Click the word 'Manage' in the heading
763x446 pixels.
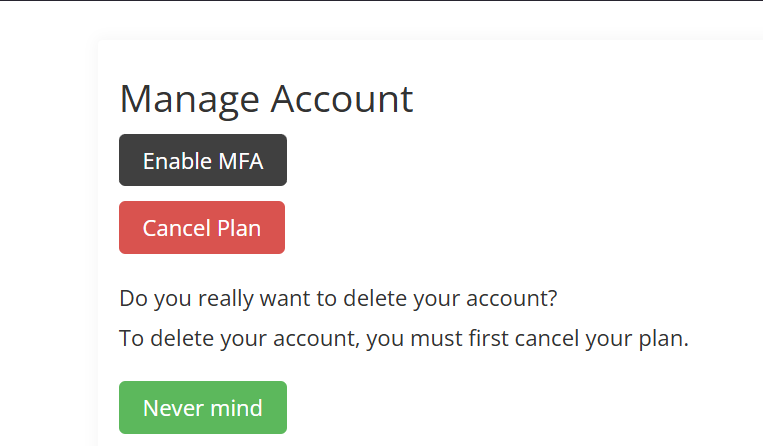tap(187, 99)
